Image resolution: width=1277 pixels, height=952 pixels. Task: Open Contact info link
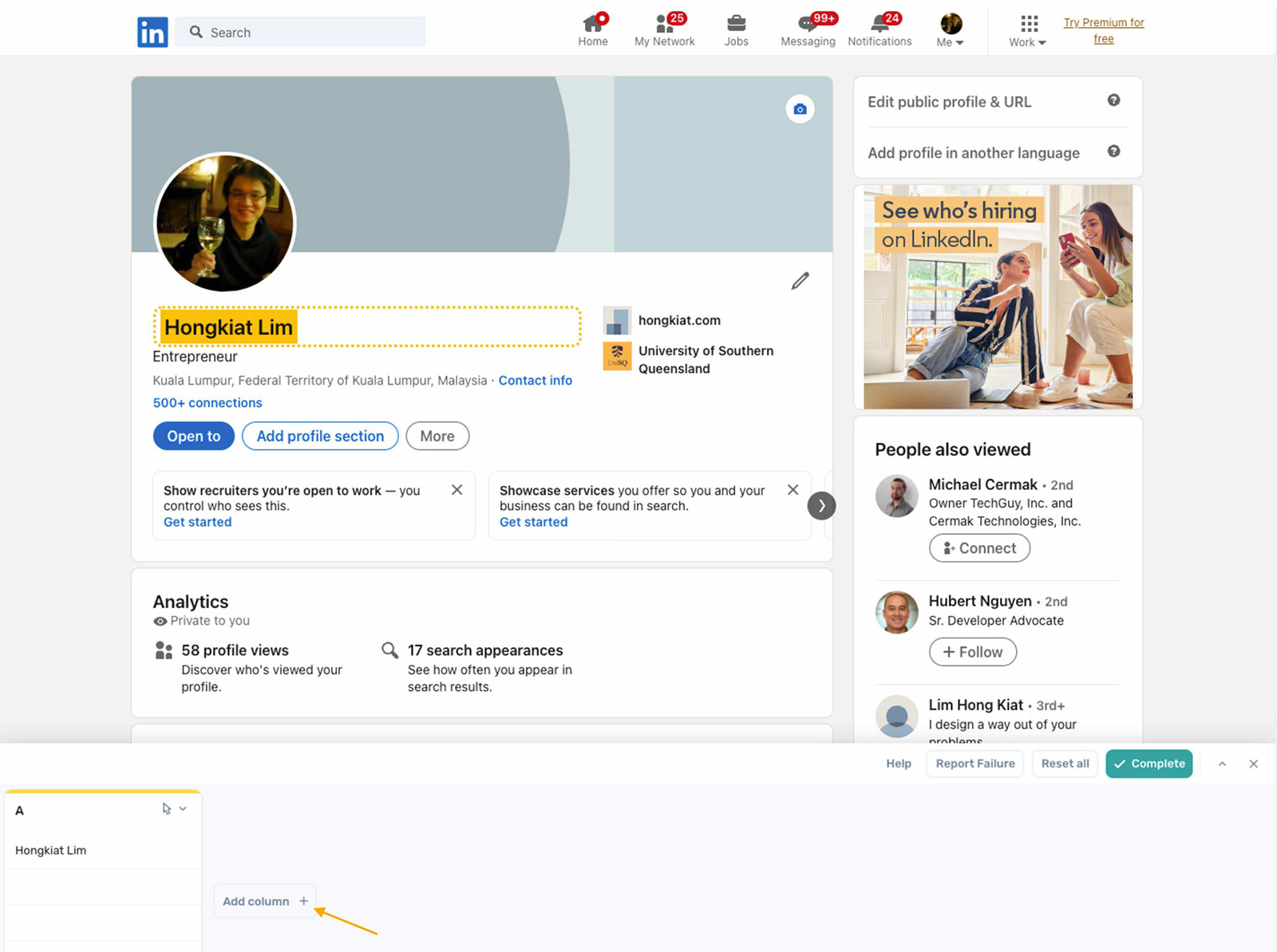(536, 381)
